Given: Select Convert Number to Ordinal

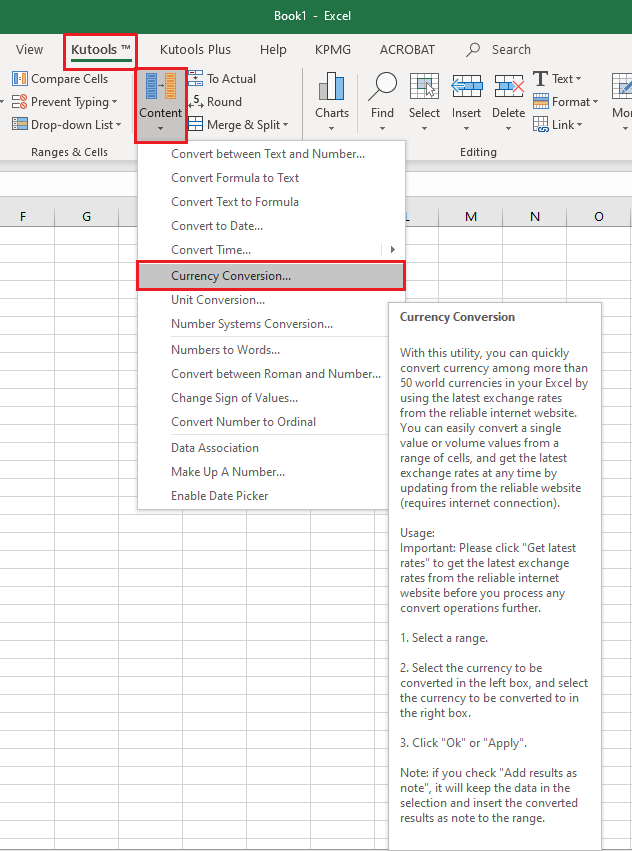Looking at the screenshot, I should coord(263,421).
